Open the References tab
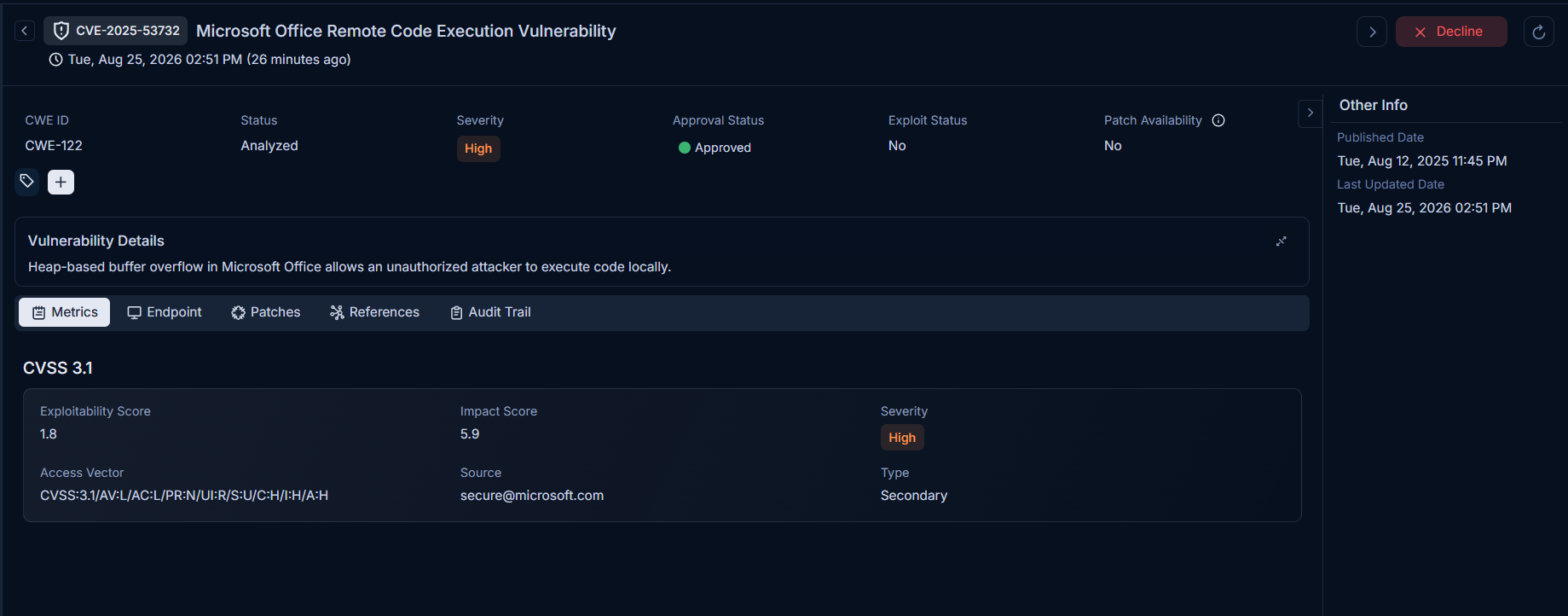The height and width of the screenshot is (616, 1568). coord(374,312)
